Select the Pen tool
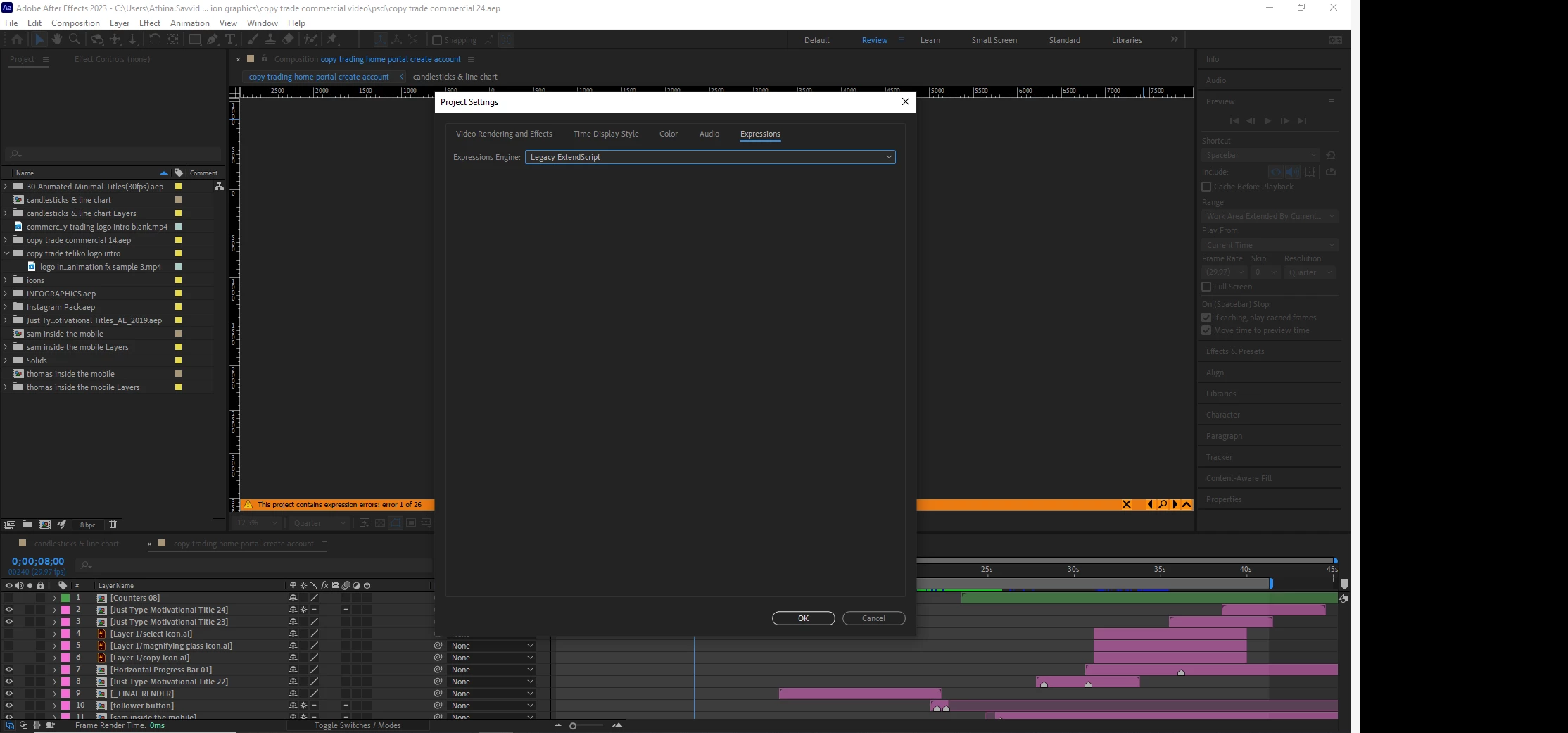Image resolution: width=1568 pixels, height=733 pixels. [213, 39]
